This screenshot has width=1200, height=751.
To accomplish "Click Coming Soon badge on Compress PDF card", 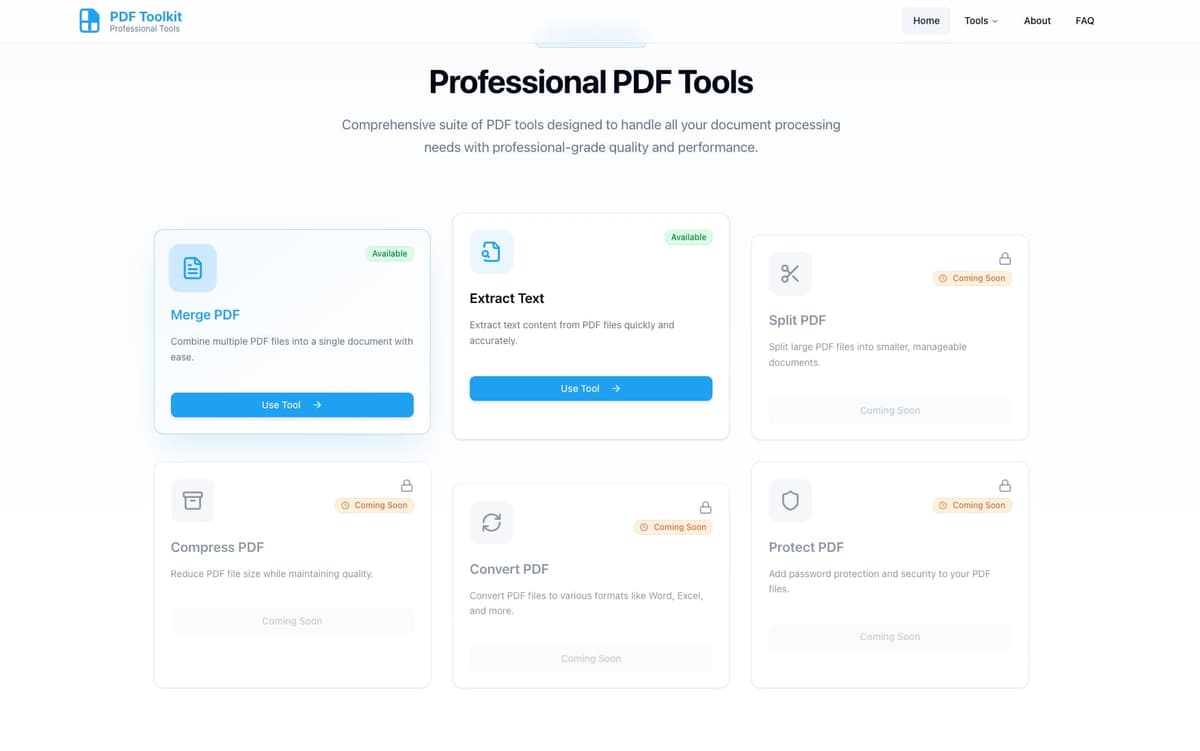I will point(374,505).
